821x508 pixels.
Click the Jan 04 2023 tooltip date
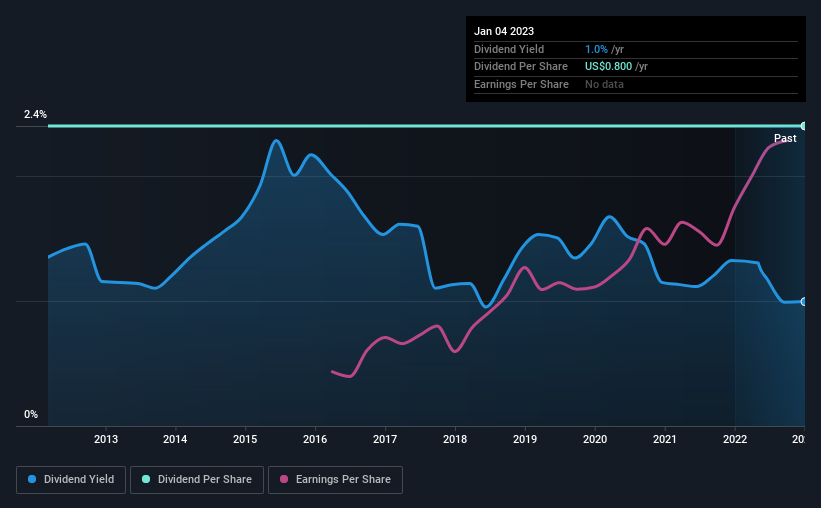(504, 31)
